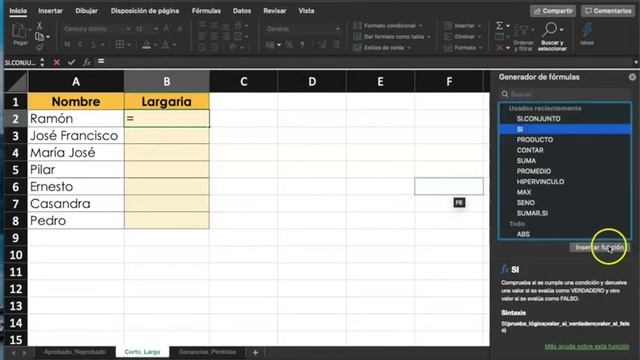Open the Eliminar cells dropdown

click(480, 37)
